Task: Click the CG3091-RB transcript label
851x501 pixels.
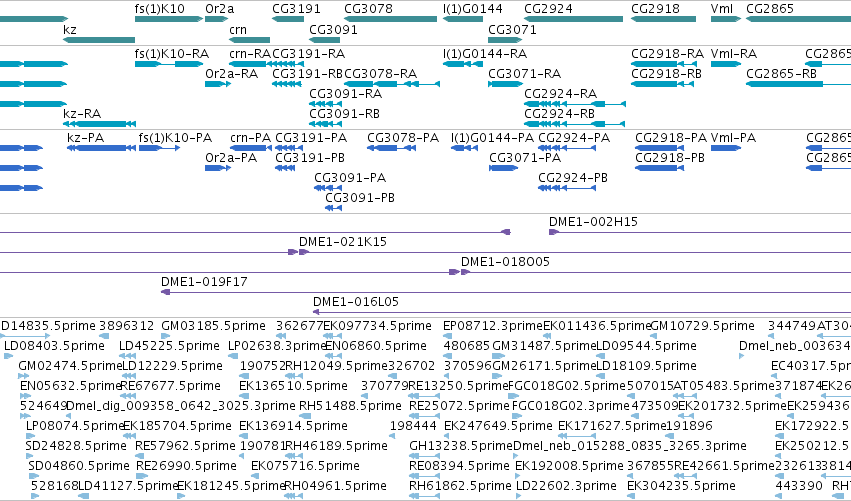Action: (344, 114)
